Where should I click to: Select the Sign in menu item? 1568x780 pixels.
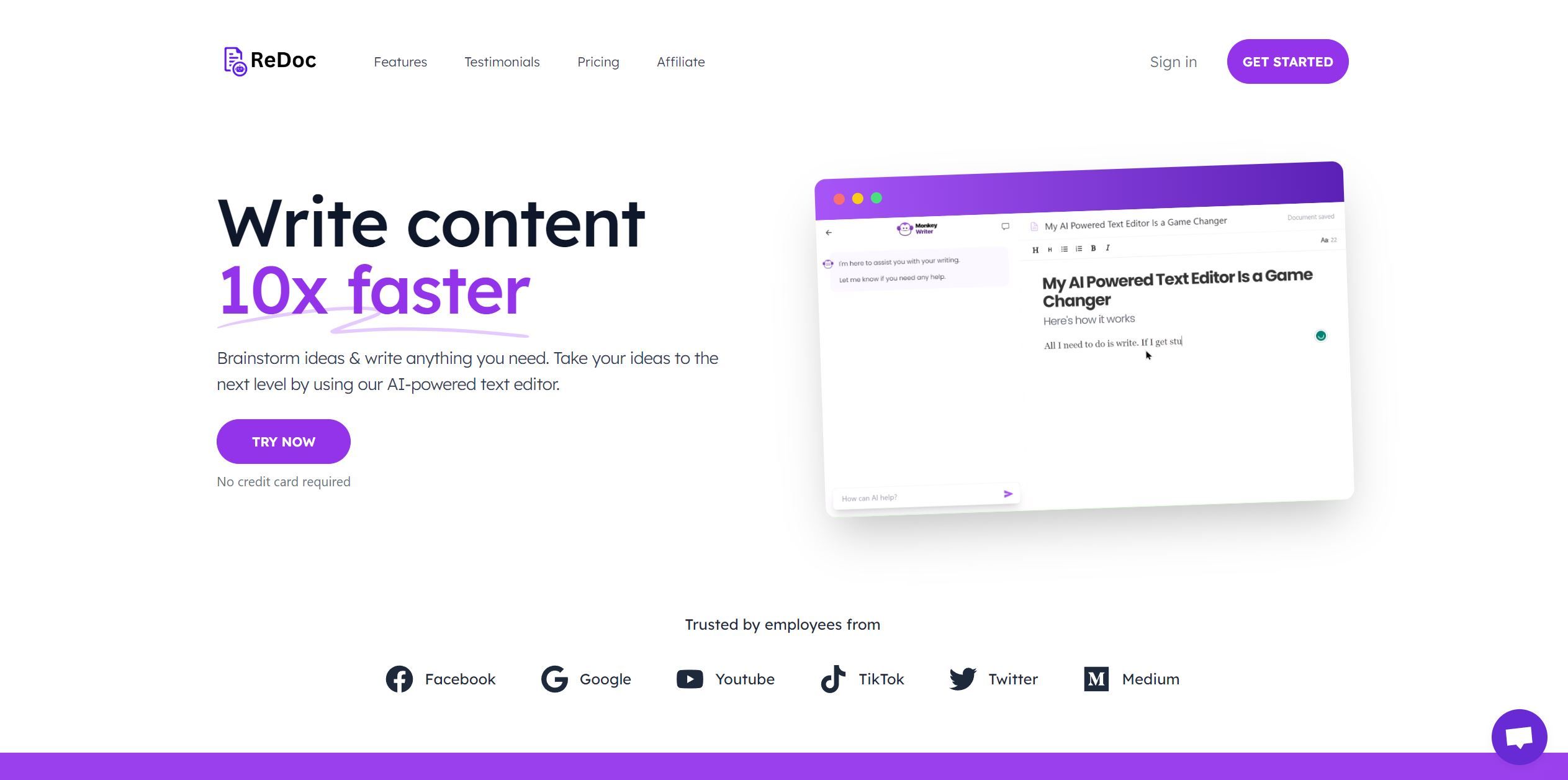click(x=1174, y=61)
